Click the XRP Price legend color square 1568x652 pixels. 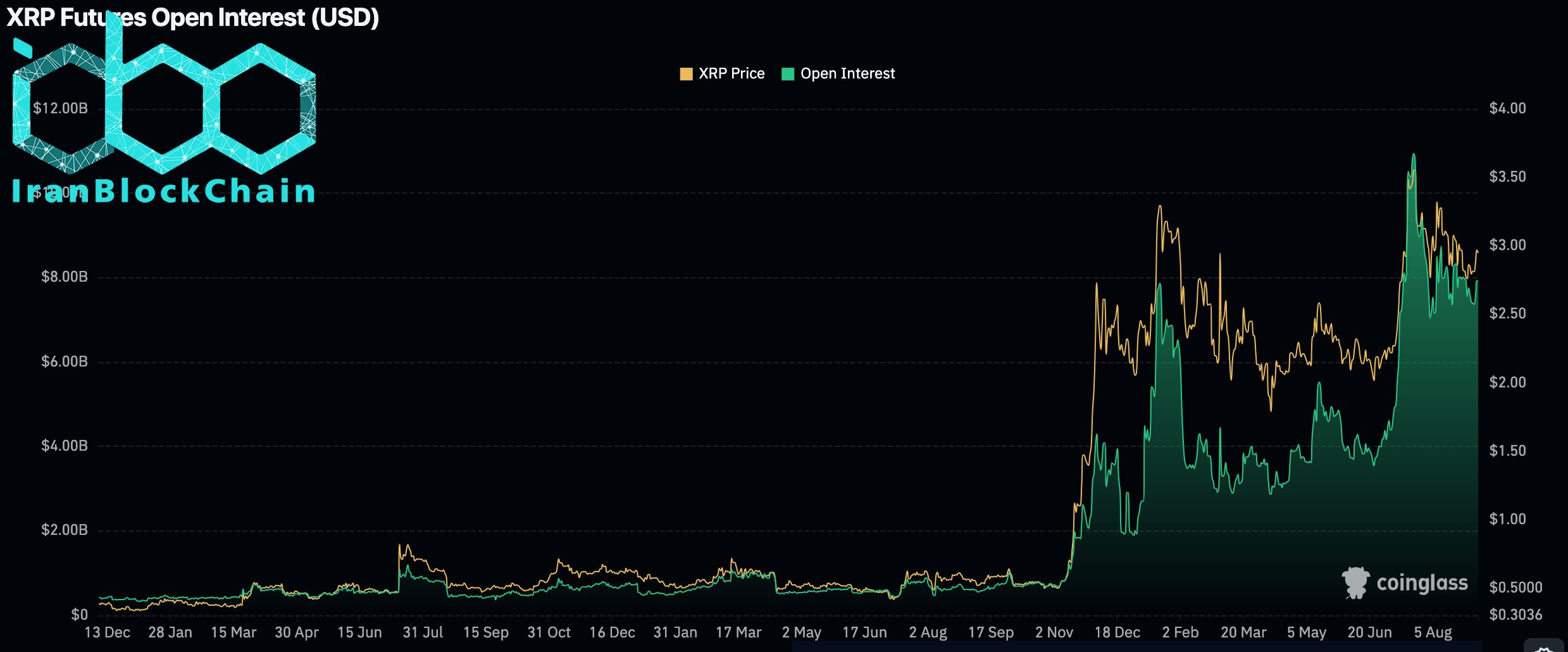[686, 73]
